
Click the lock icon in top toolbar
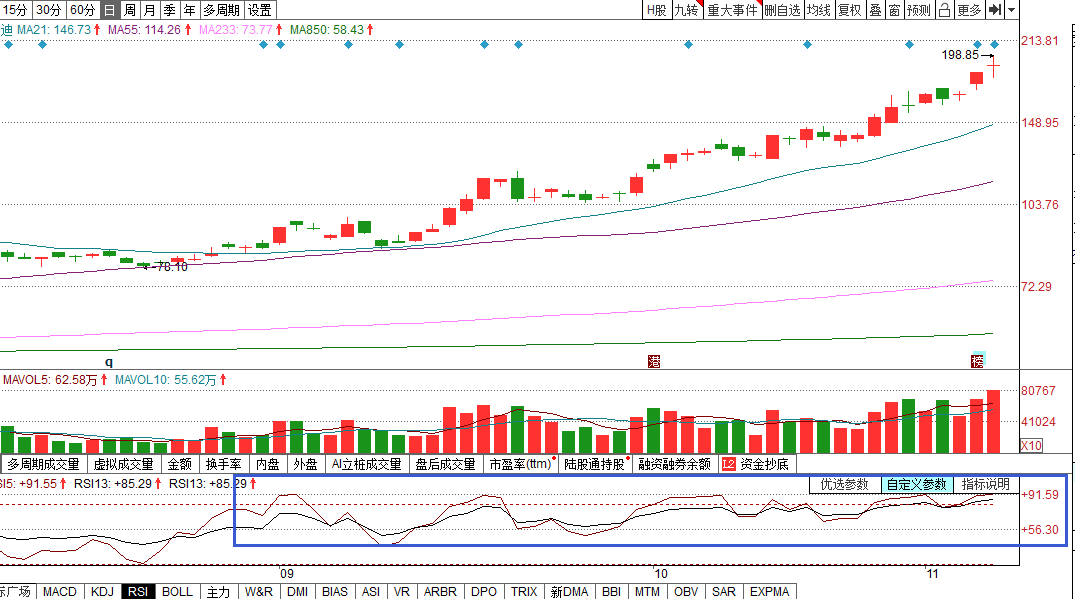click(x=946, y=10)
